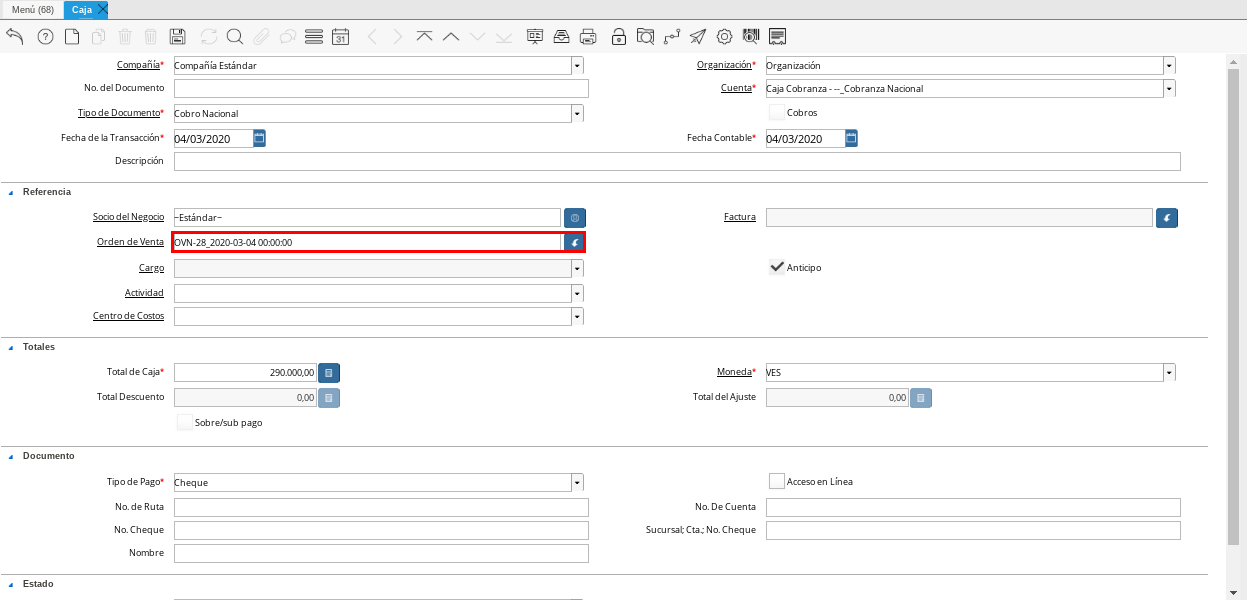Open Help via question mark icon
Screen dimensions: 1247x600
click(45, 37)
